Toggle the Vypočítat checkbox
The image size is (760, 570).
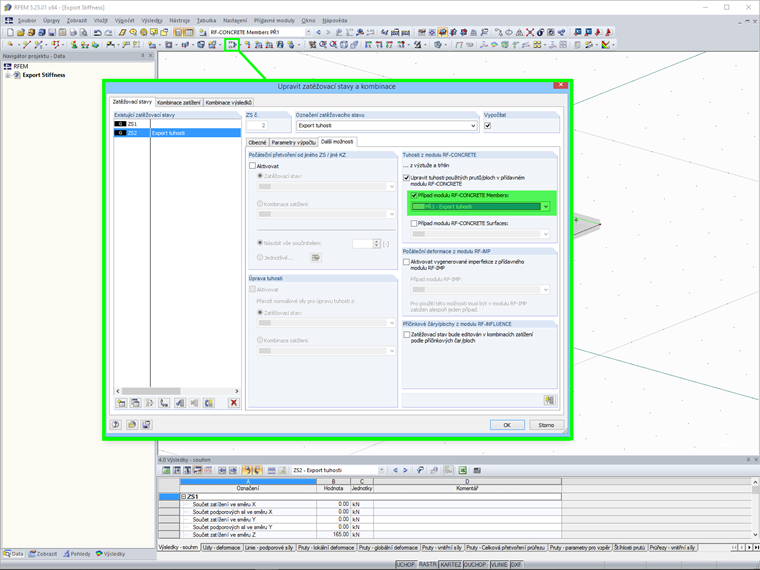pos(488,126)
